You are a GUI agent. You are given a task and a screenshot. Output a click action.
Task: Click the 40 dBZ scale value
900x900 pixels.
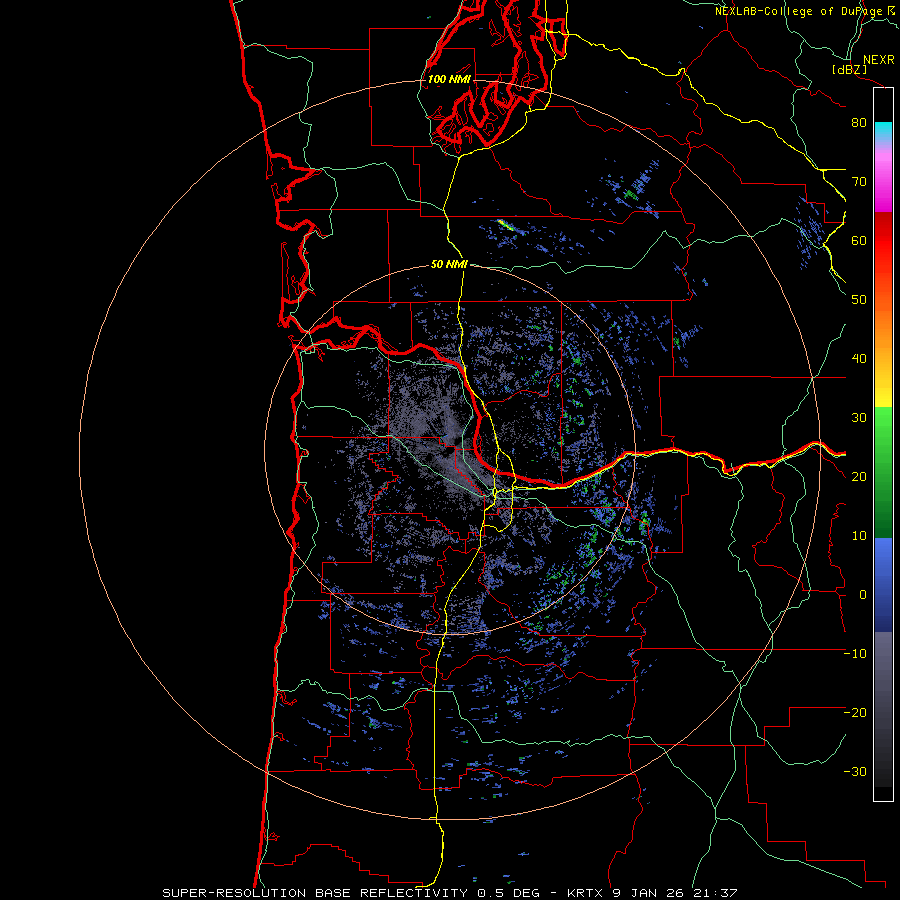859,359
